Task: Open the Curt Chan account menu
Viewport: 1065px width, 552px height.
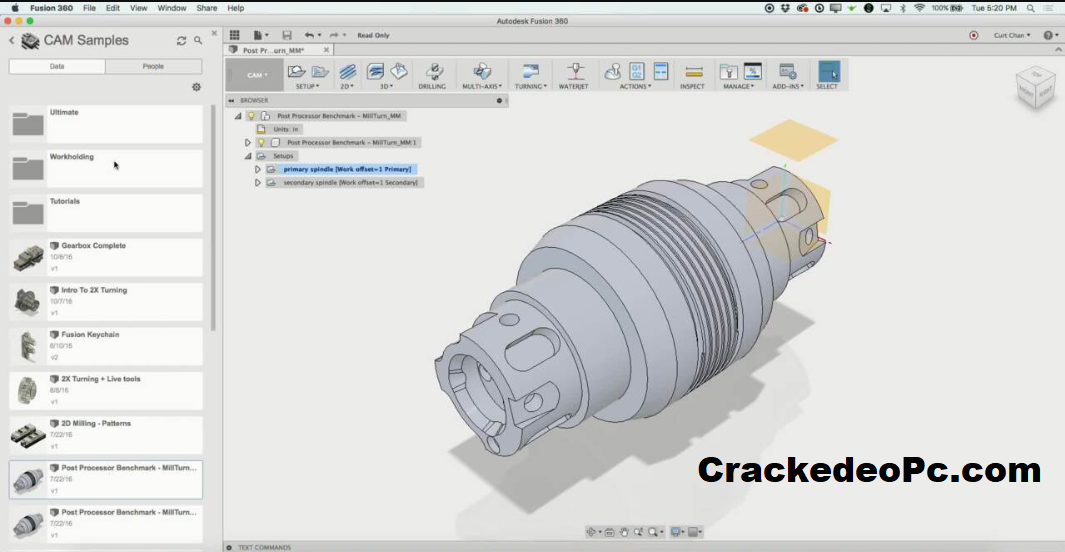Action: tap(1011, 35)
